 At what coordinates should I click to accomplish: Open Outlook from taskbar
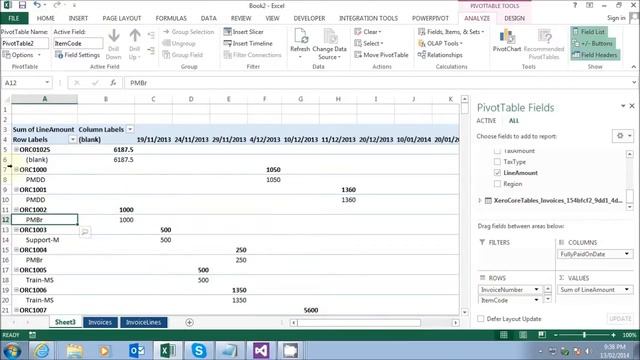coord(136,351)
